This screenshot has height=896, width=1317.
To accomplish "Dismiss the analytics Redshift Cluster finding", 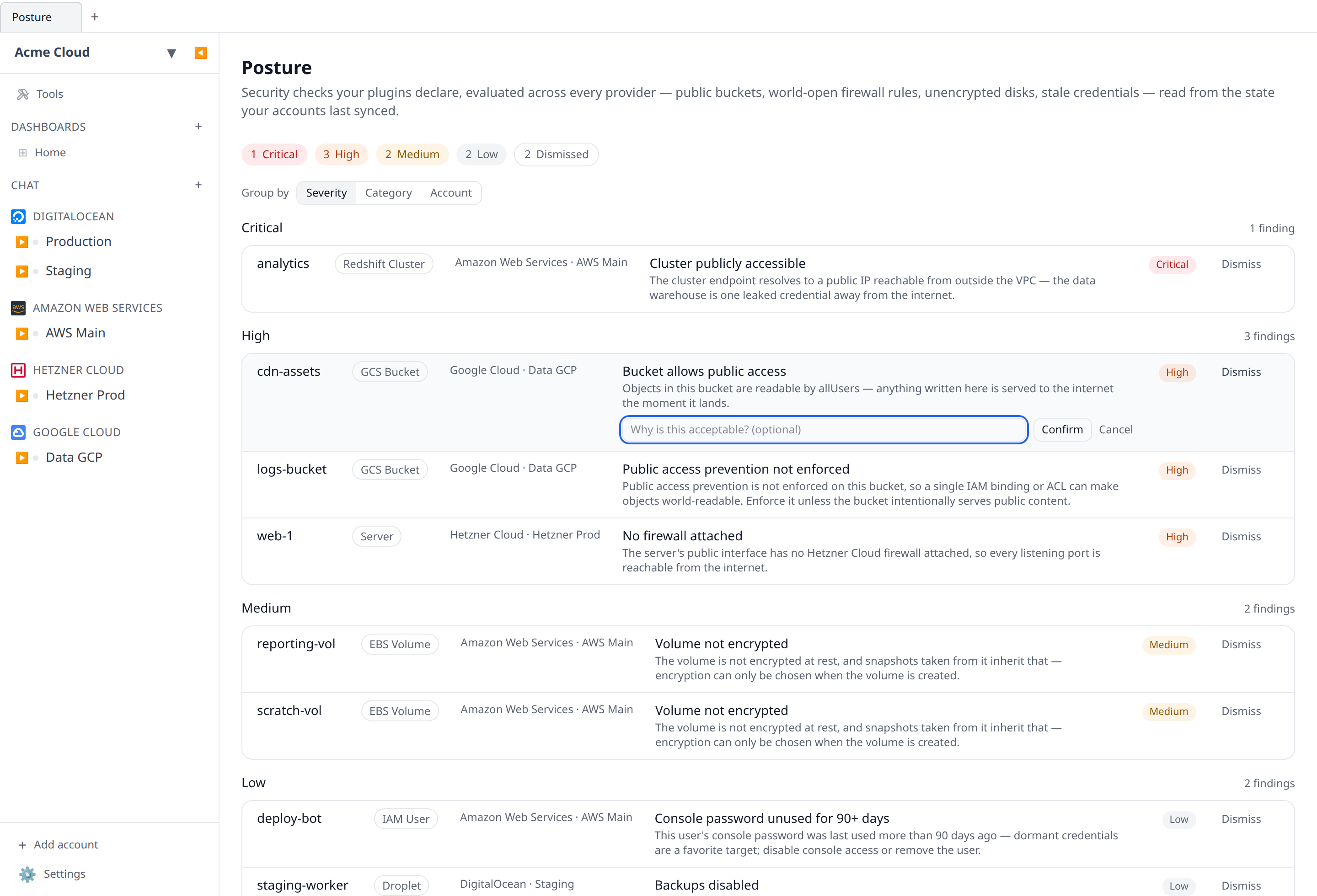I will pyautogui.click(x=1241, y=265).
